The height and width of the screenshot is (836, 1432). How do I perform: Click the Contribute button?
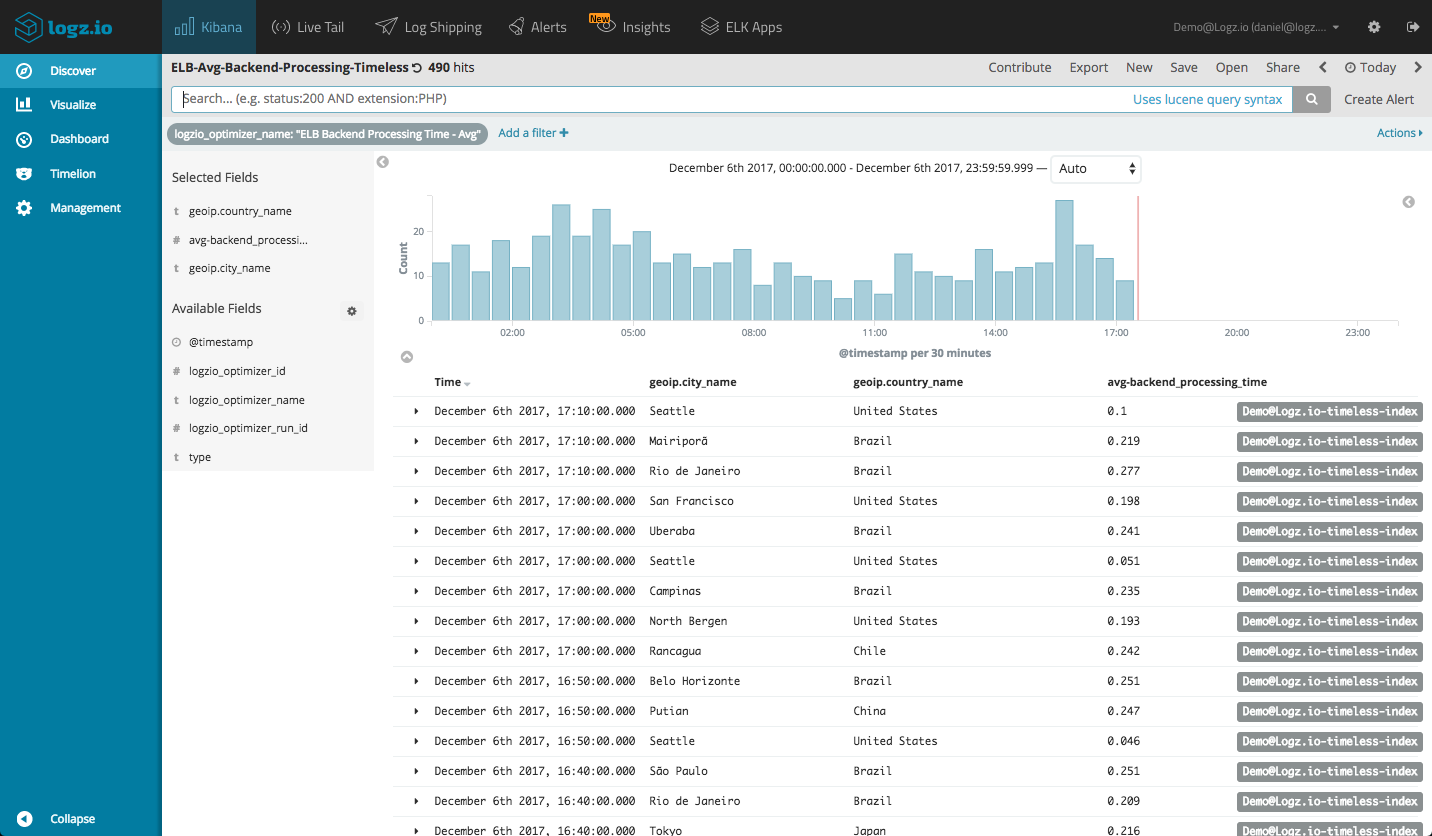(1020, 68)
